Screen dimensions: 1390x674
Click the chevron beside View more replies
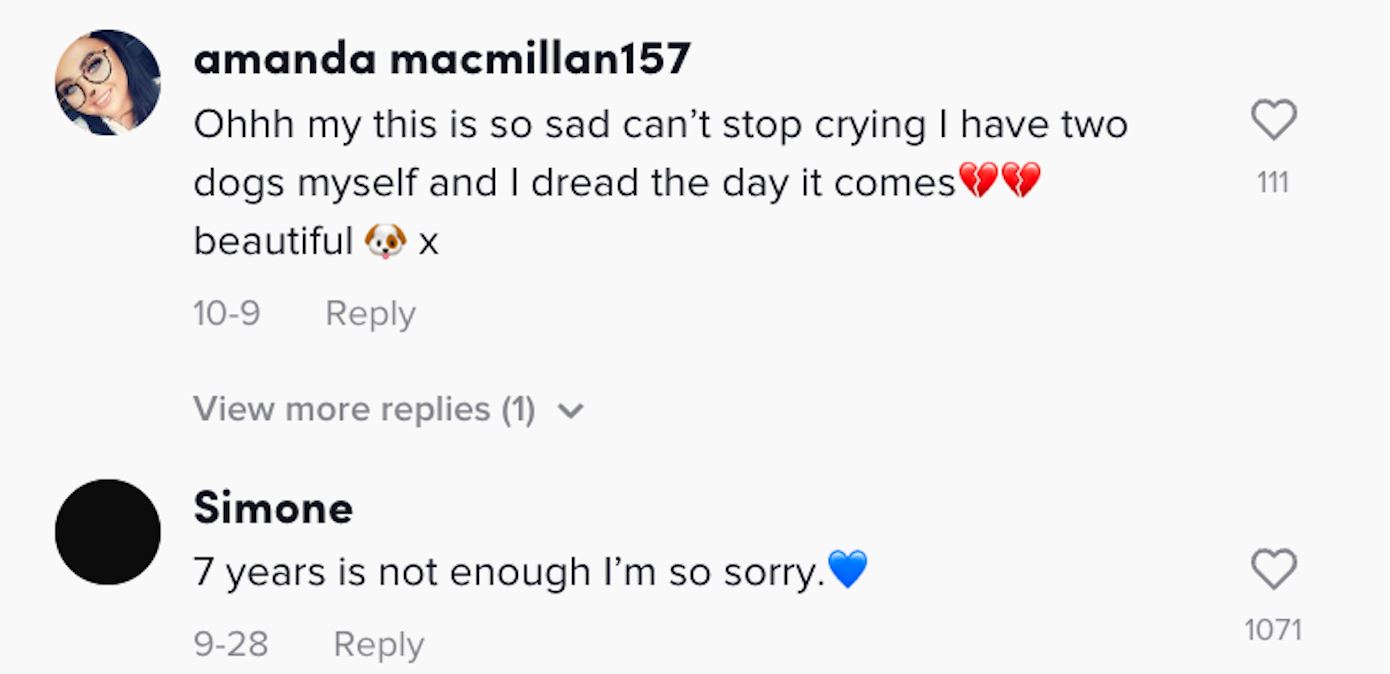571,410
